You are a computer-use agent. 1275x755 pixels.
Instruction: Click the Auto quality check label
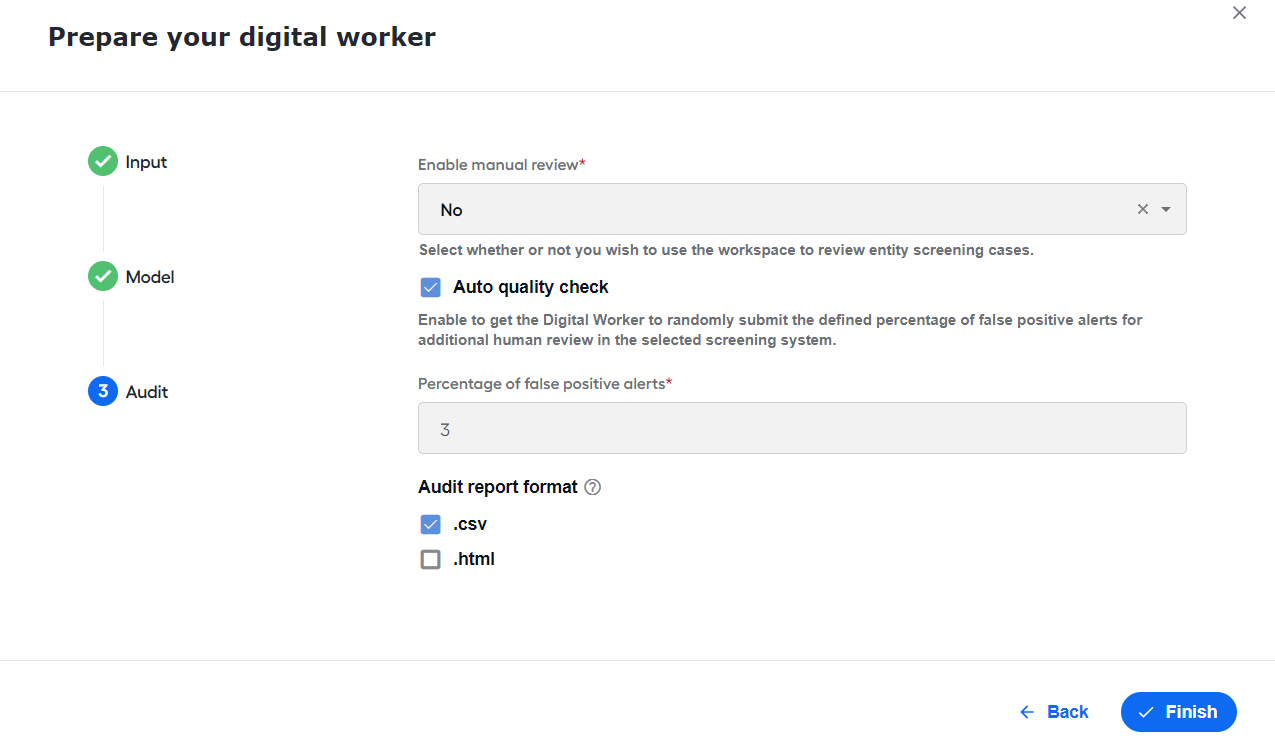click(x=531, y=287)
